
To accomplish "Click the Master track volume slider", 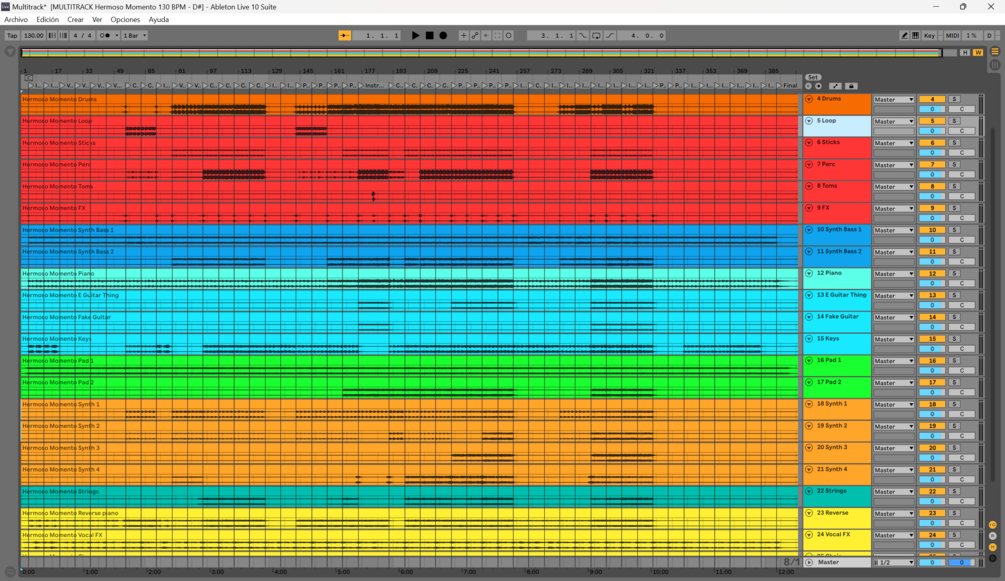I will pyautogui.click(x=932, y=562).
